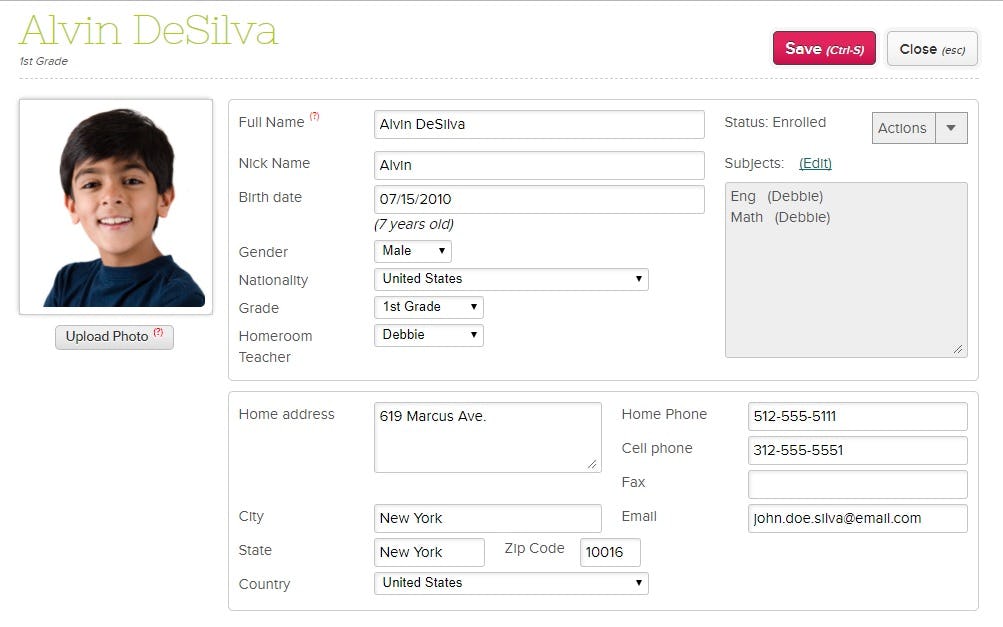Viewport: 1003px width, 627px height.
Task: Close the student profile form
Action: click(x=931, y=49)
